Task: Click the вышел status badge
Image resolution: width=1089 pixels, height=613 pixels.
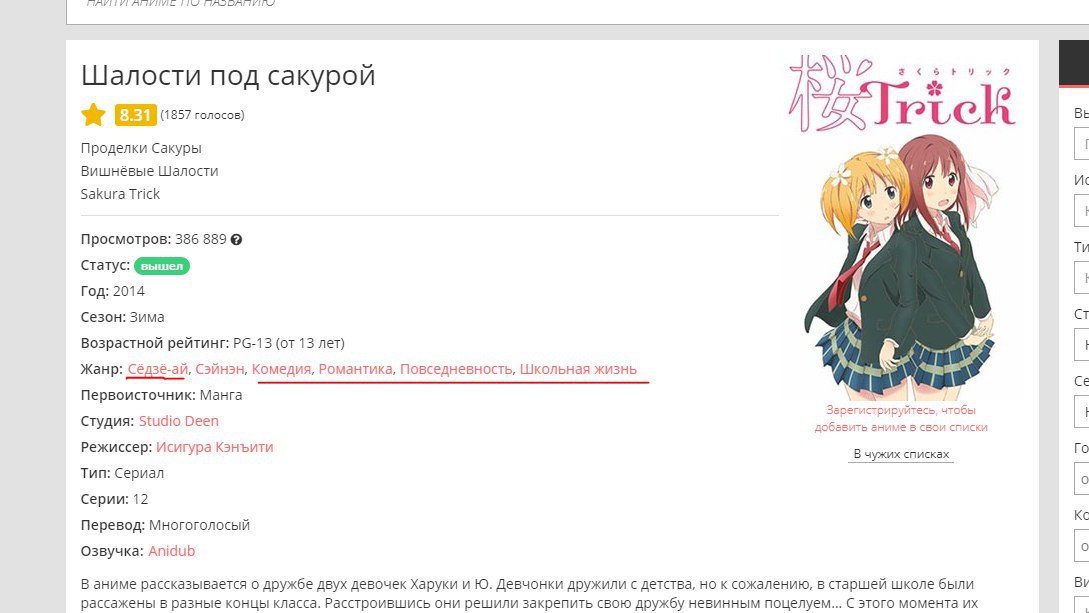Action: pos(162,266)
